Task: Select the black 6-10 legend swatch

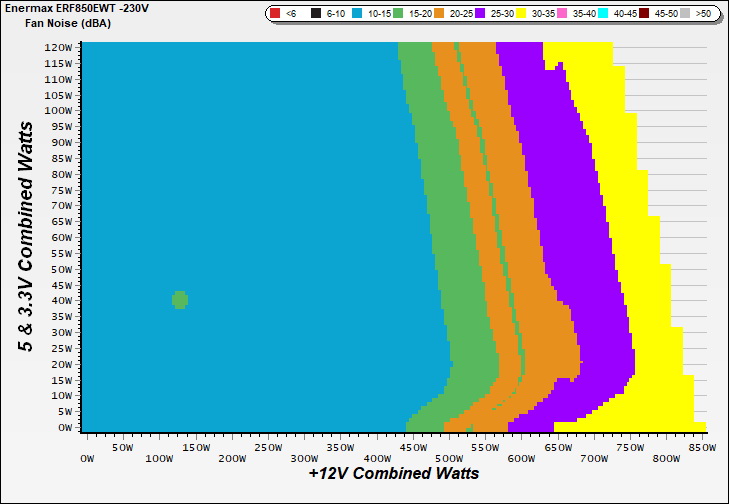Action: click(314, 13)
